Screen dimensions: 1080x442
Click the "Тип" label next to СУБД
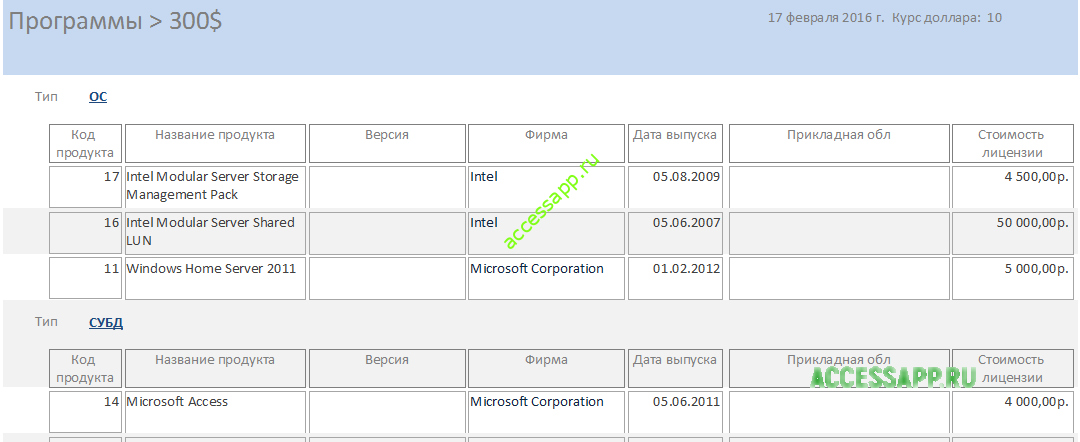(x=47, y=322)
